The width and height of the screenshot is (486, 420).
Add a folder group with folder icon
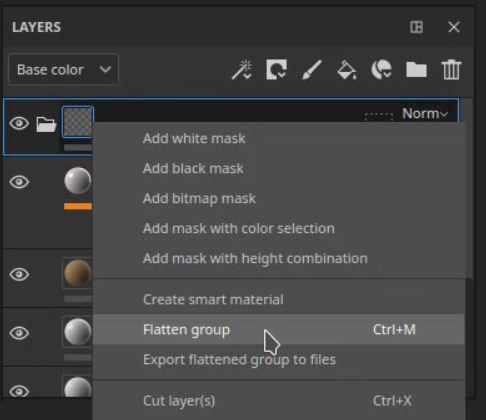(416, 70)
